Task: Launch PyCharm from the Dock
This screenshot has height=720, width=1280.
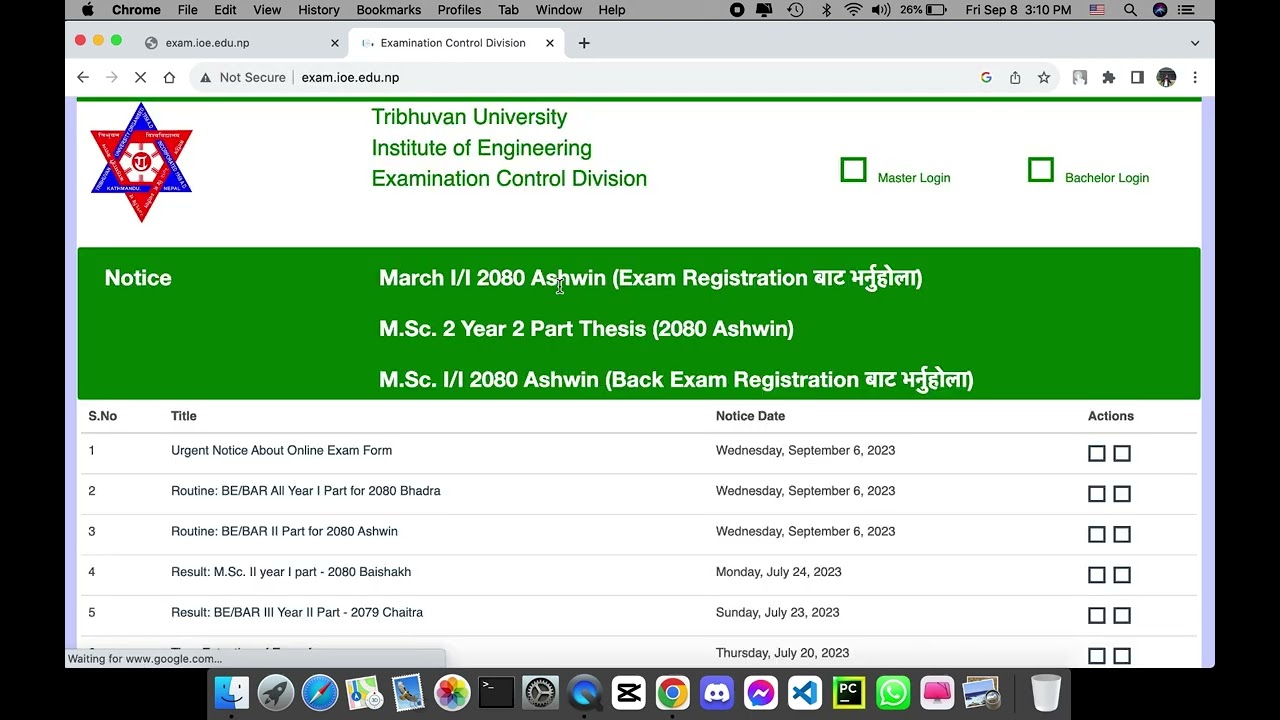Action: pyautogui.click(x=848, y=692)
